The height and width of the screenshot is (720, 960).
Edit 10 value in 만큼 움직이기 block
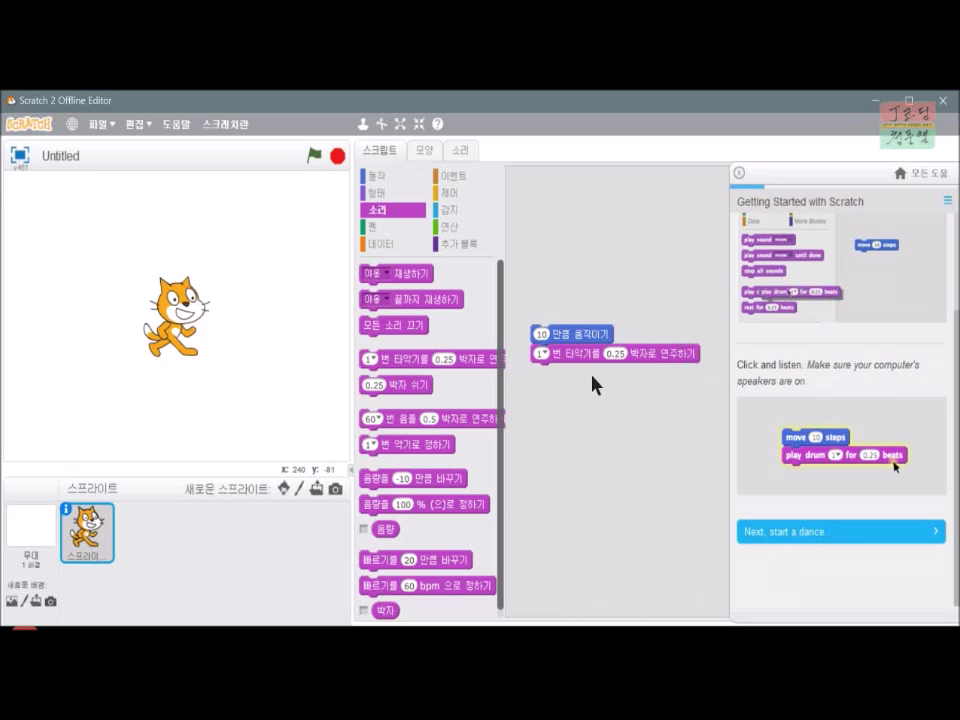(x=541, y=334)
